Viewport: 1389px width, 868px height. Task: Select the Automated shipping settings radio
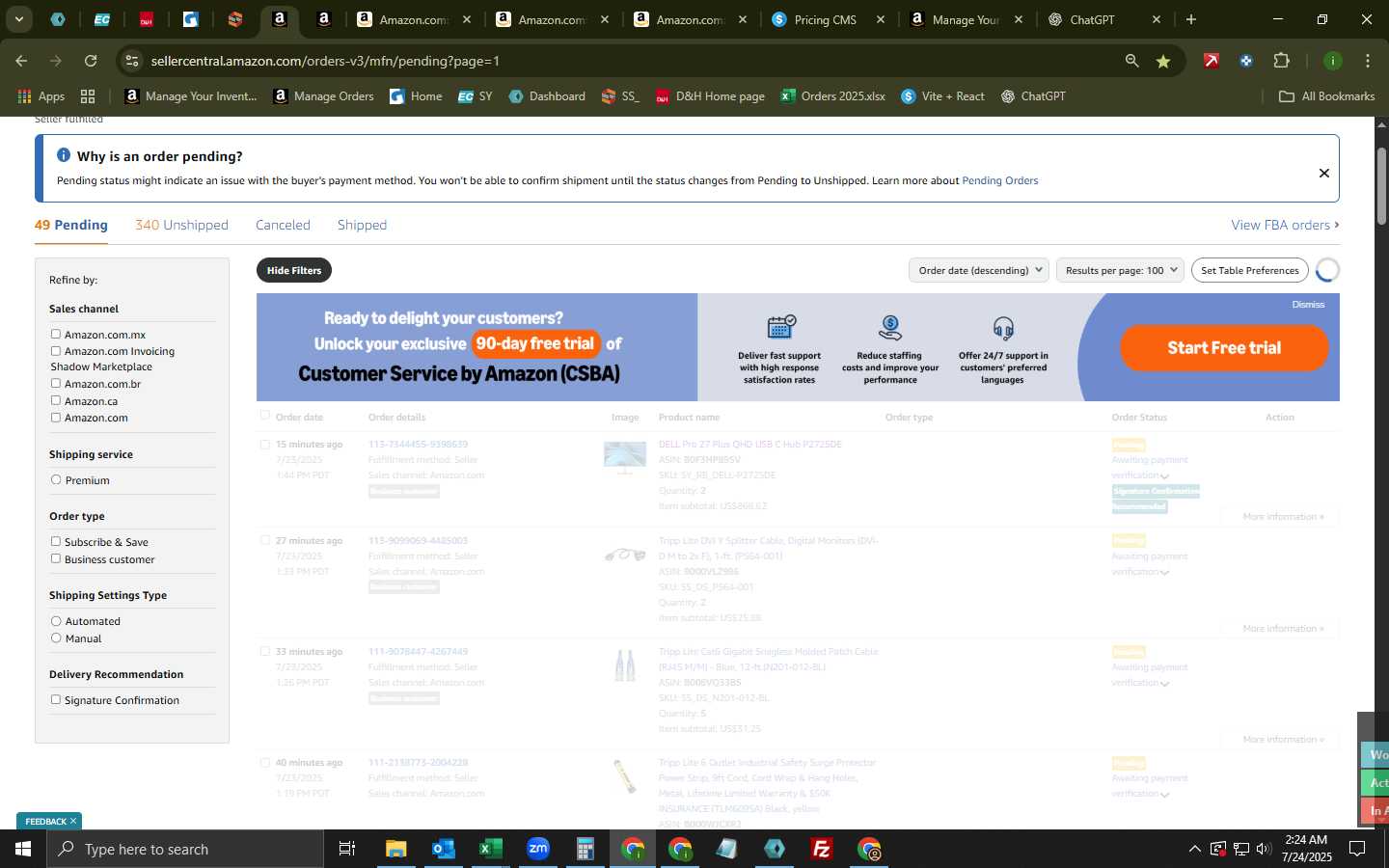click(x=56, y=621)
